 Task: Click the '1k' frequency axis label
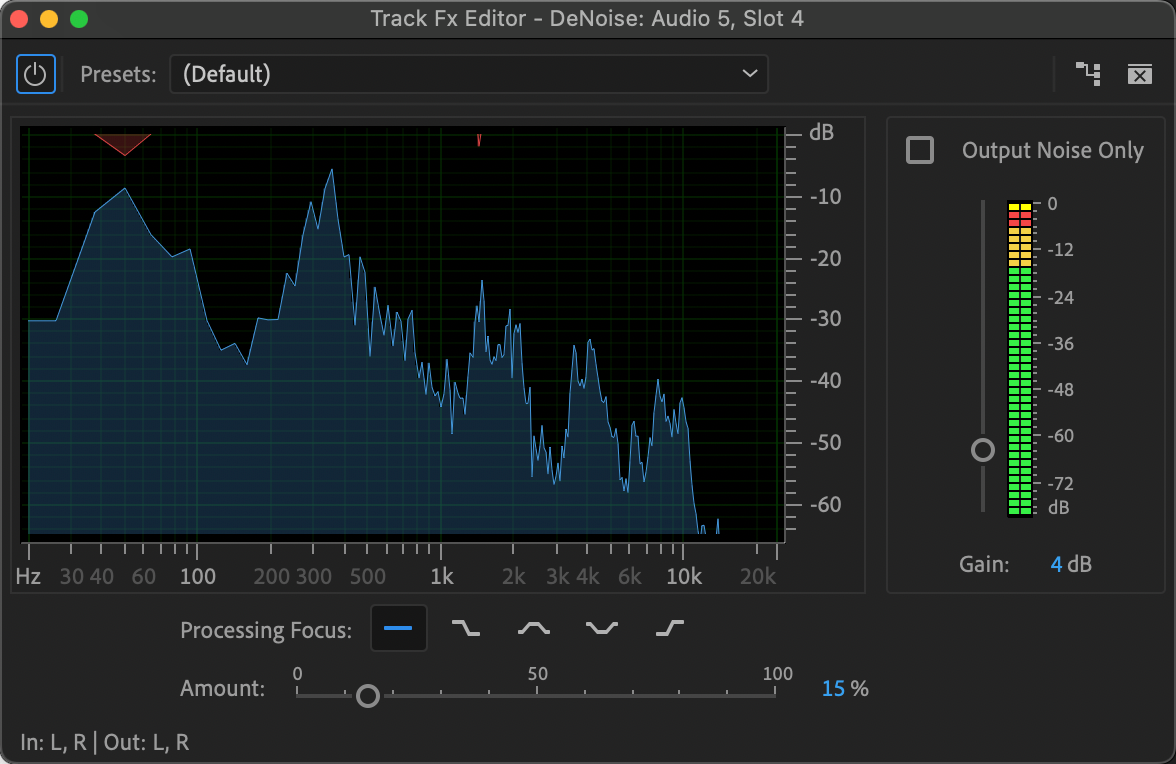pyautogui.click(x=442, y=577)
